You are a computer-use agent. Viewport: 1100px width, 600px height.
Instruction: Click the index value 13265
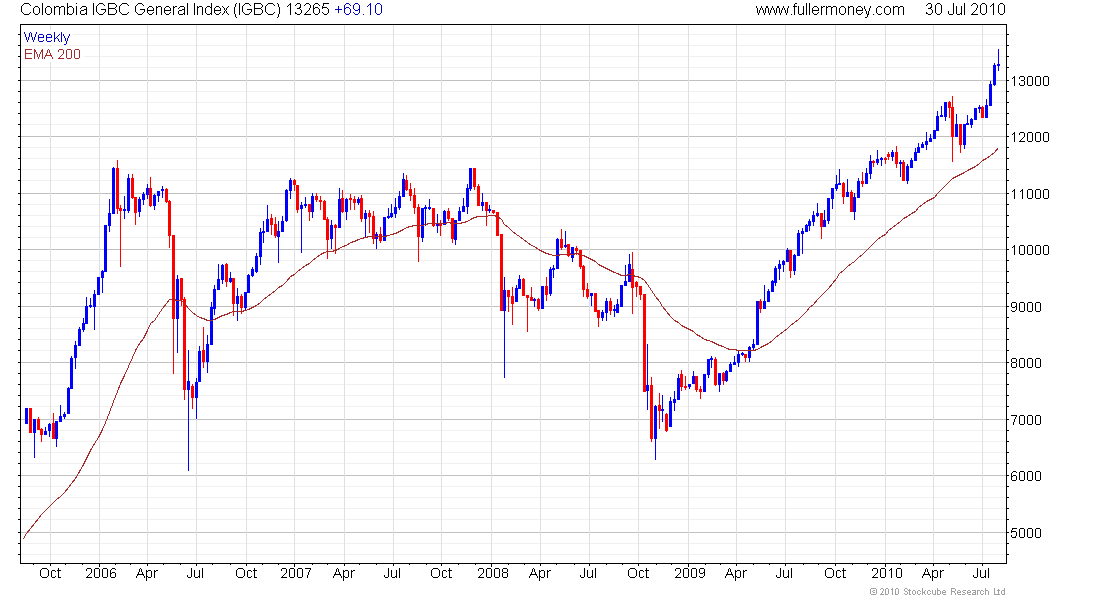[x=307, y=10]
